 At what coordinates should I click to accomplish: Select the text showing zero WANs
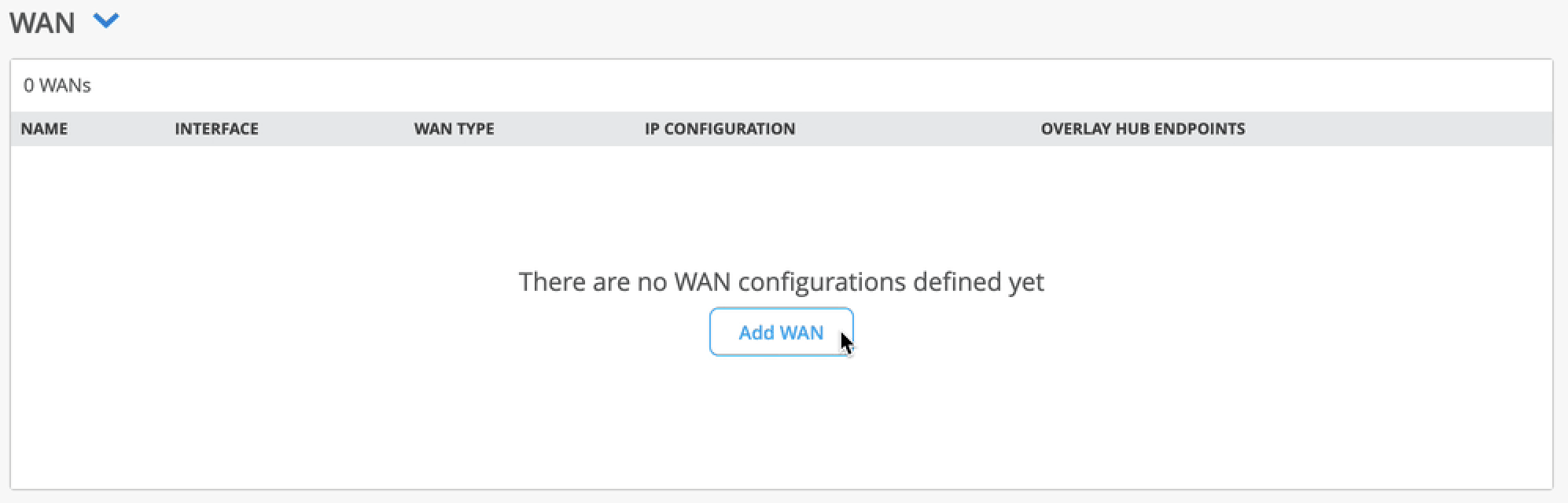57,86
